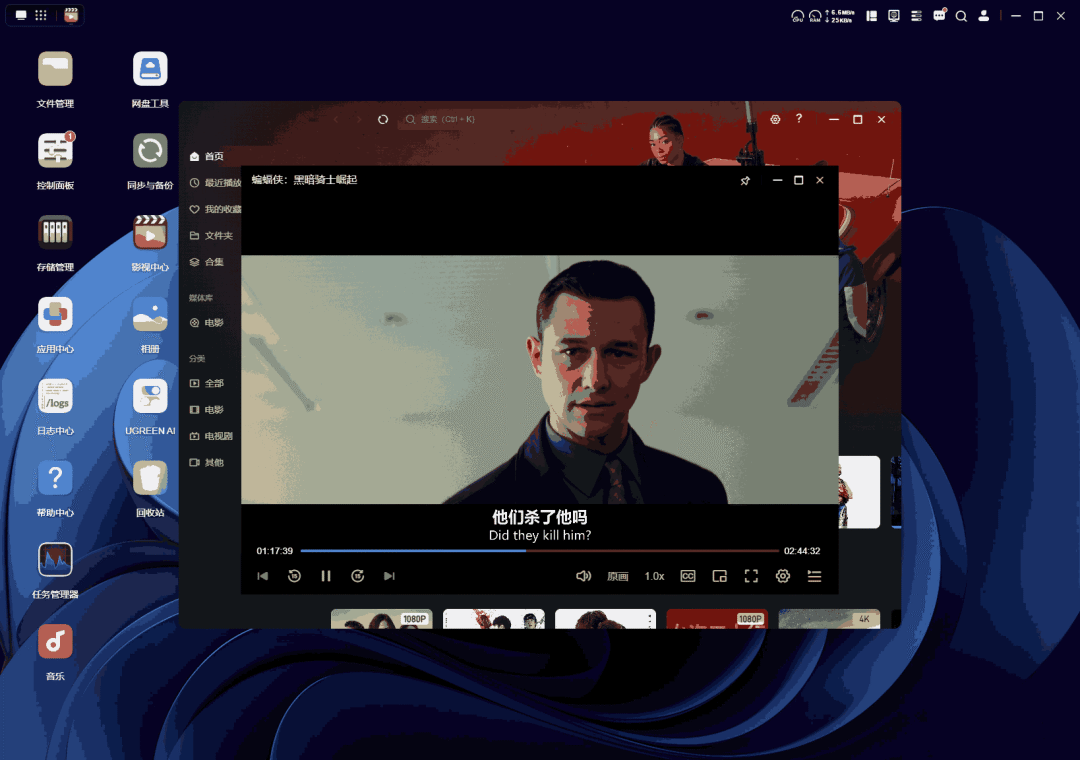
Task: Open 合集 collections in the sidebar
Action: click(x=207, y=262)
